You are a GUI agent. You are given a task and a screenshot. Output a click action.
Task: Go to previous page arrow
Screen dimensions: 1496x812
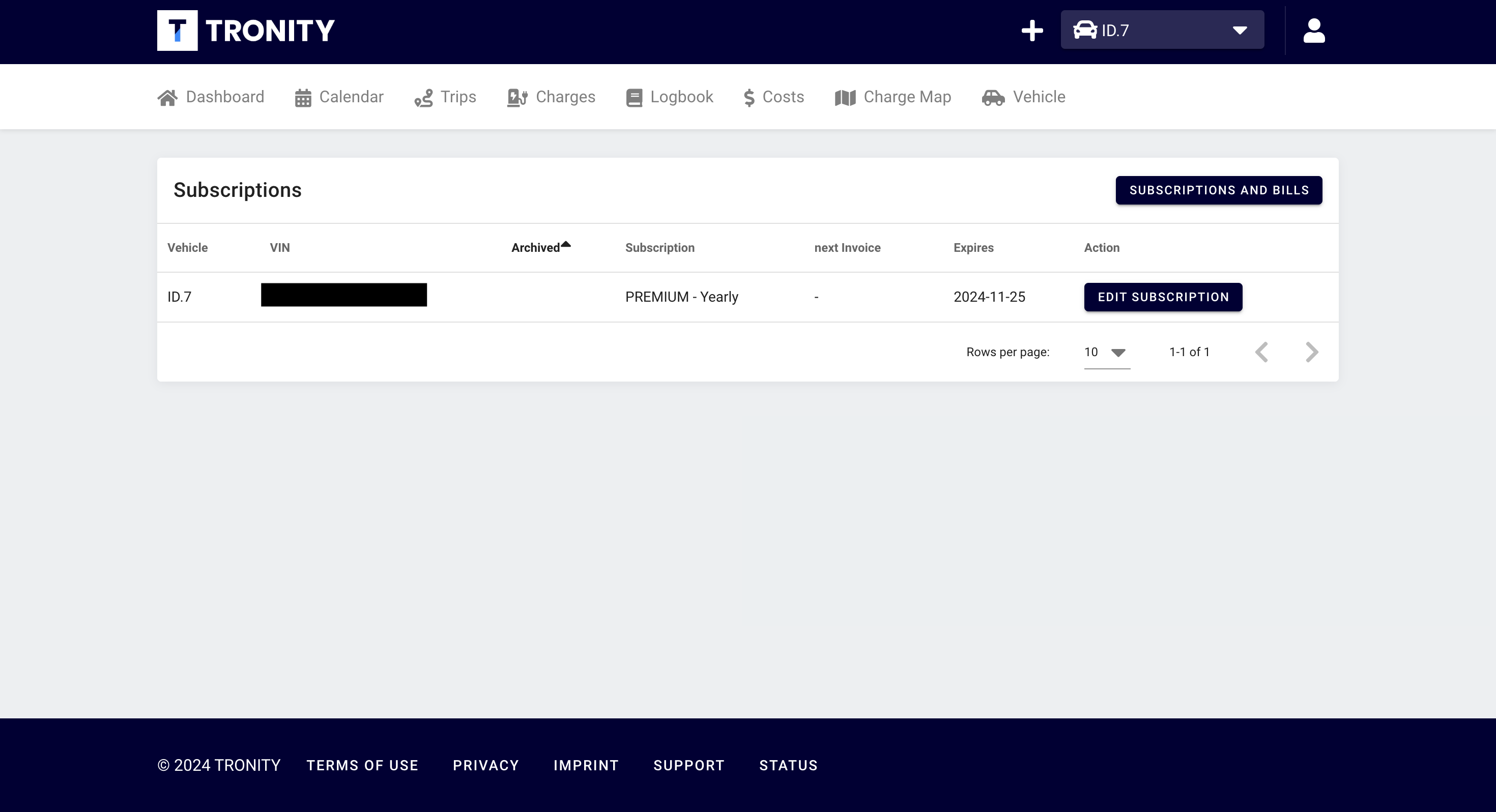pyautogui.click(x=1261, y=352)
